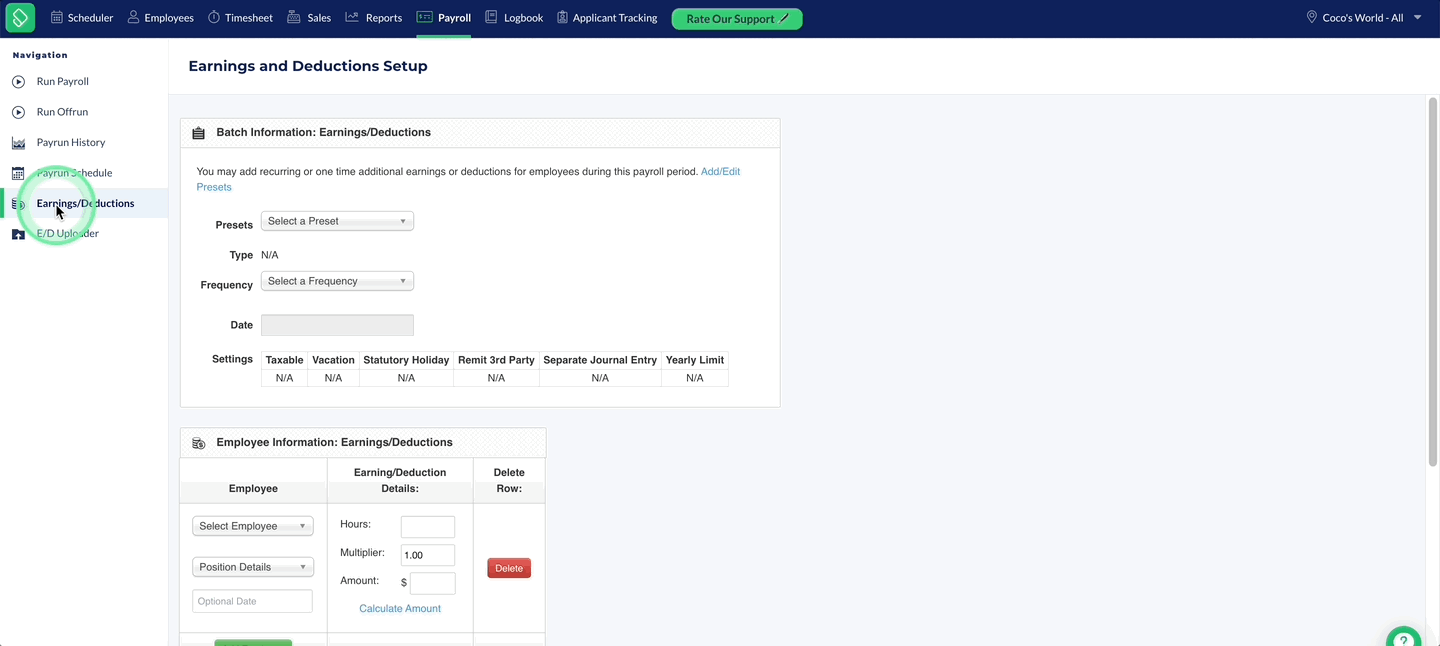
Task: Open the Employees tab
Action: point(161,18)
